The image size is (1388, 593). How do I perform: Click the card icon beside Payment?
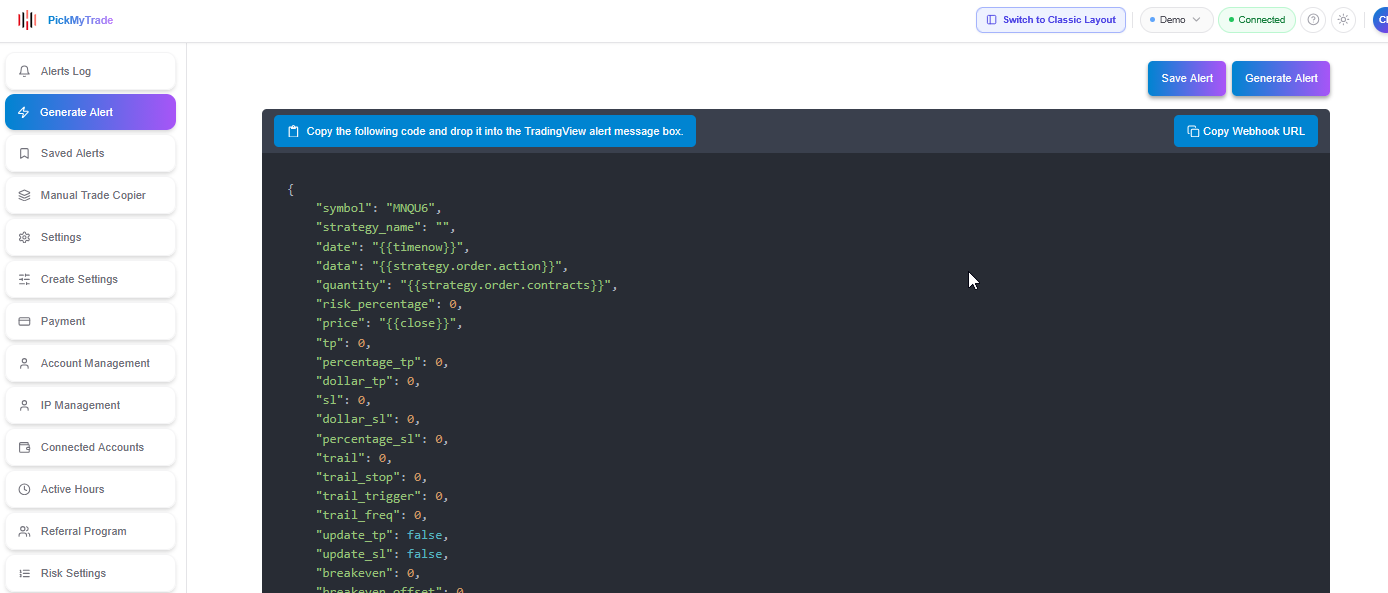coord(24,321)
